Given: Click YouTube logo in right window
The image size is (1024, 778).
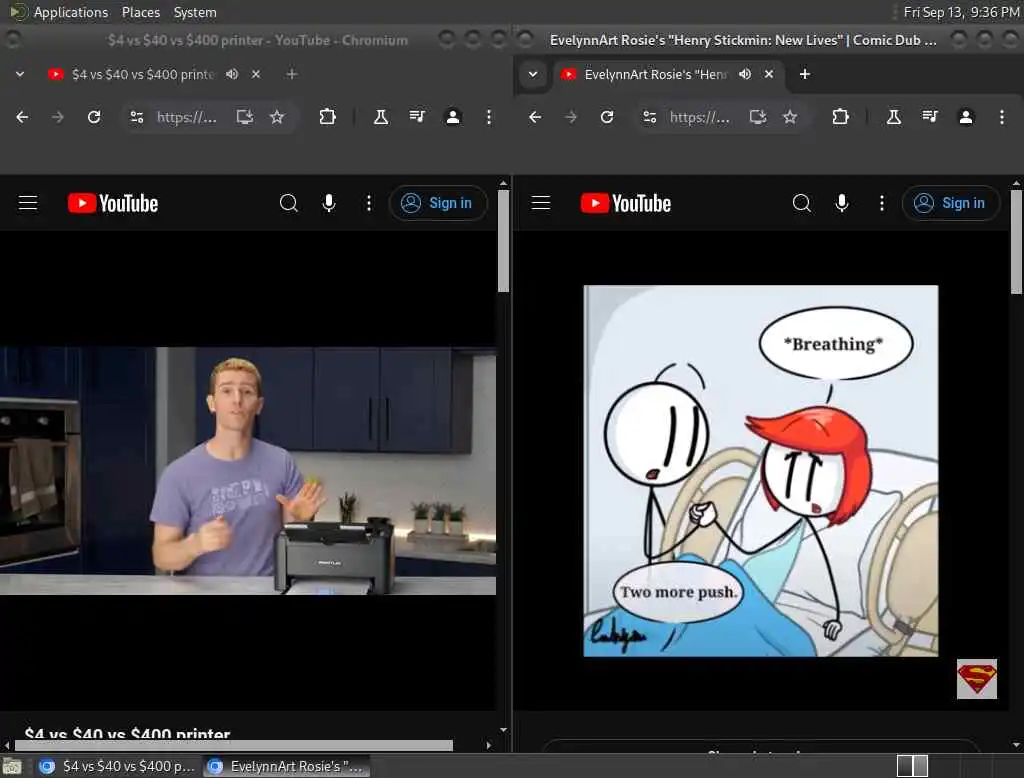Looking at the screenshot, I should (626, 203).
